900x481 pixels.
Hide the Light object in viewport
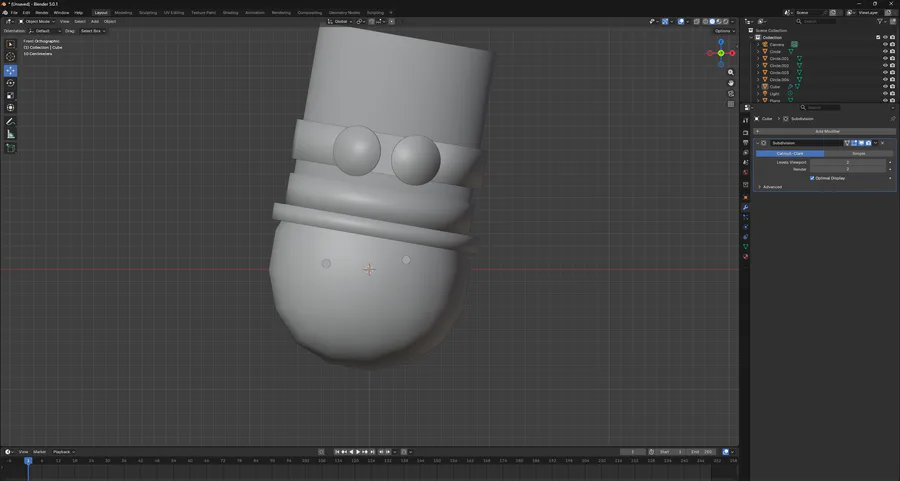(885, 94)
